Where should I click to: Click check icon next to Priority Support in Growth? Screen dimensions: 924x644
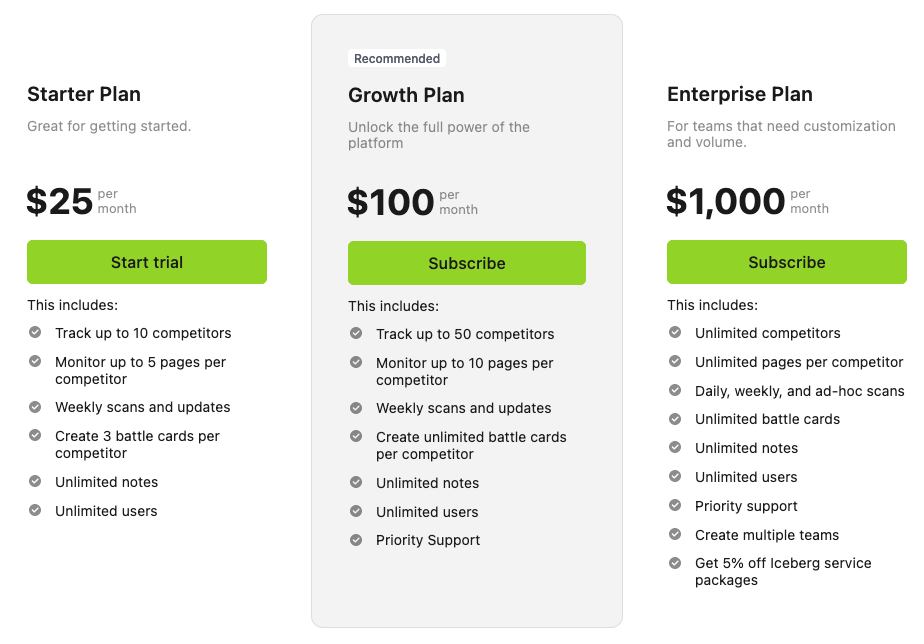(x=356, y=540)
